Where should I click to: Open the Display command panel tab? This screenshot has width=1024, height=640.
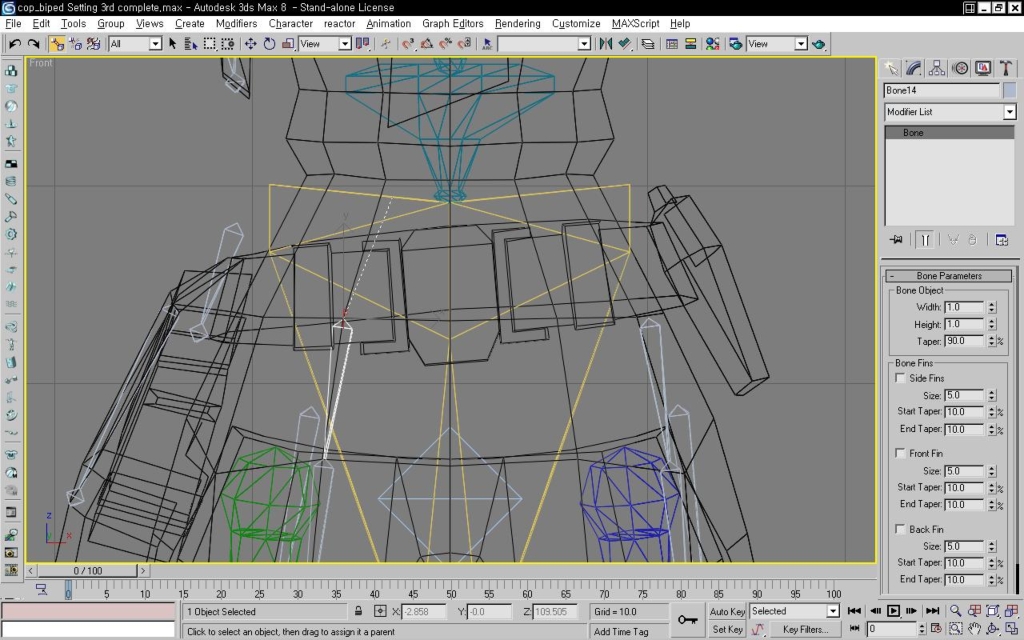click(x=983, y=68)
